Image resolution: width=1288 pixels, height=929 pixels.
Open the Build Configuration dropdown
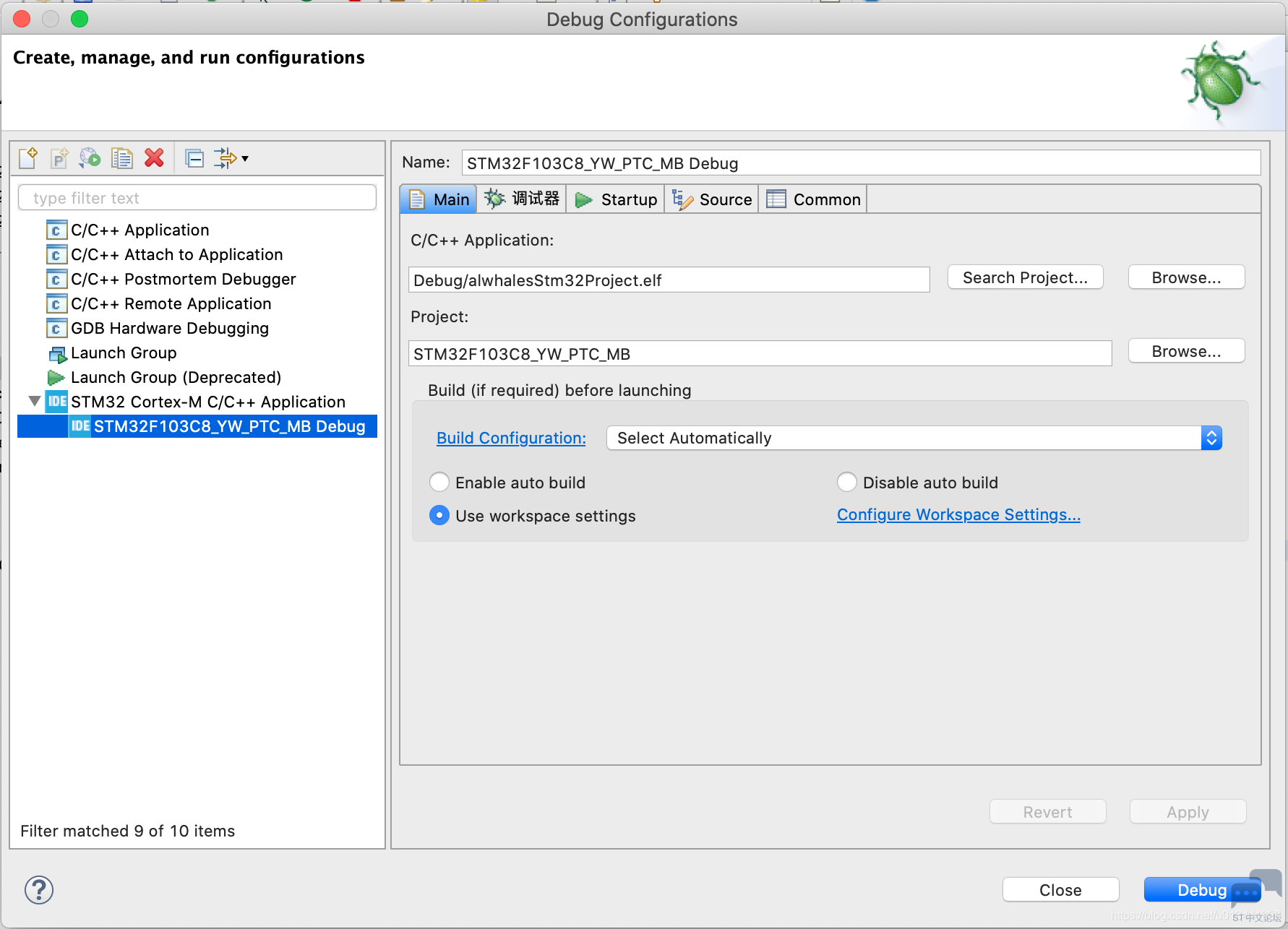pos(914,438)
